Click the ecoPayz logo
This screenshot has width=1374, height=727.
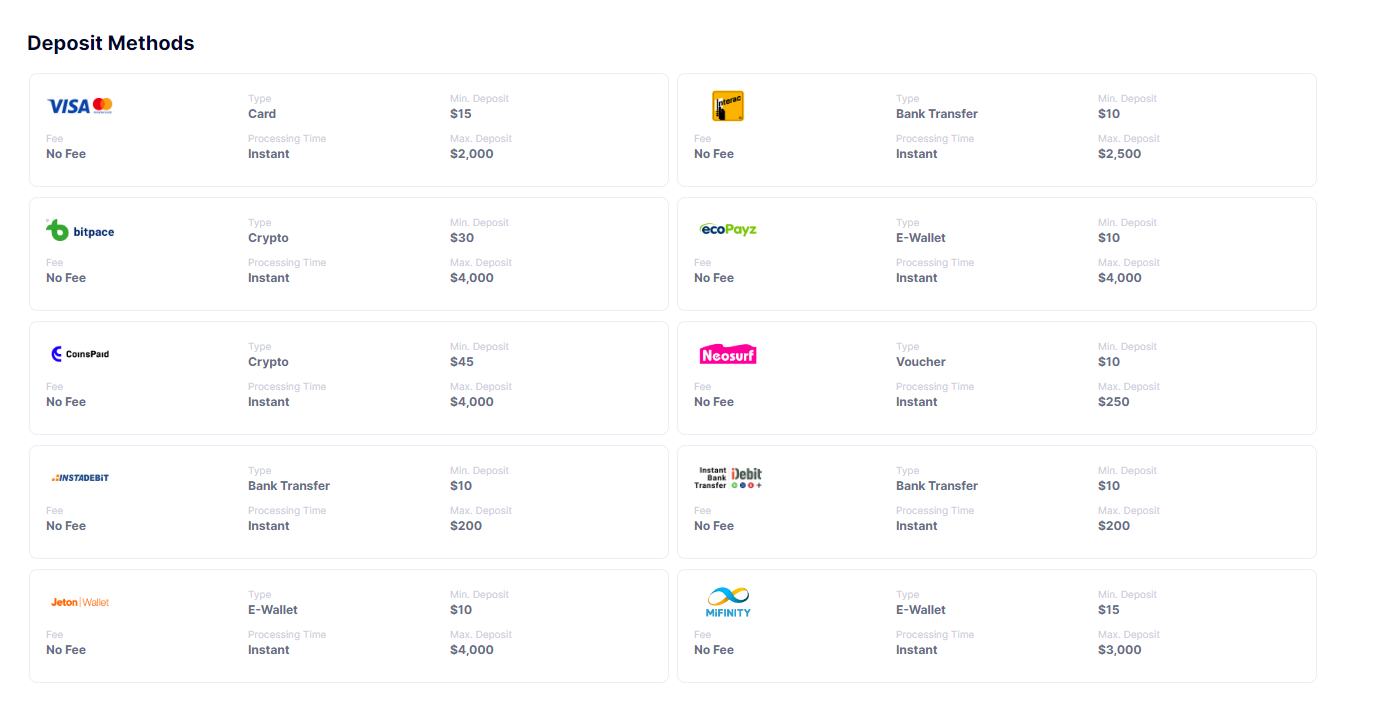pyautogui.click(x=728, y=229)
